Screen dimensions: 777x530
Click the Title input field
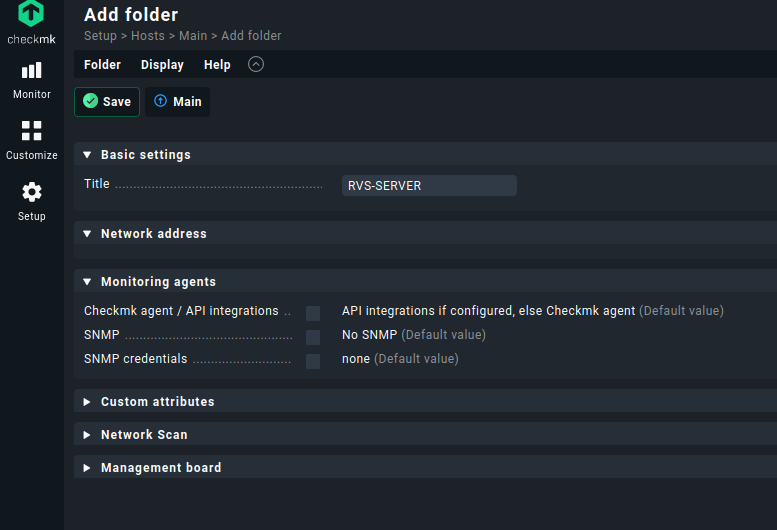(428, 186)
